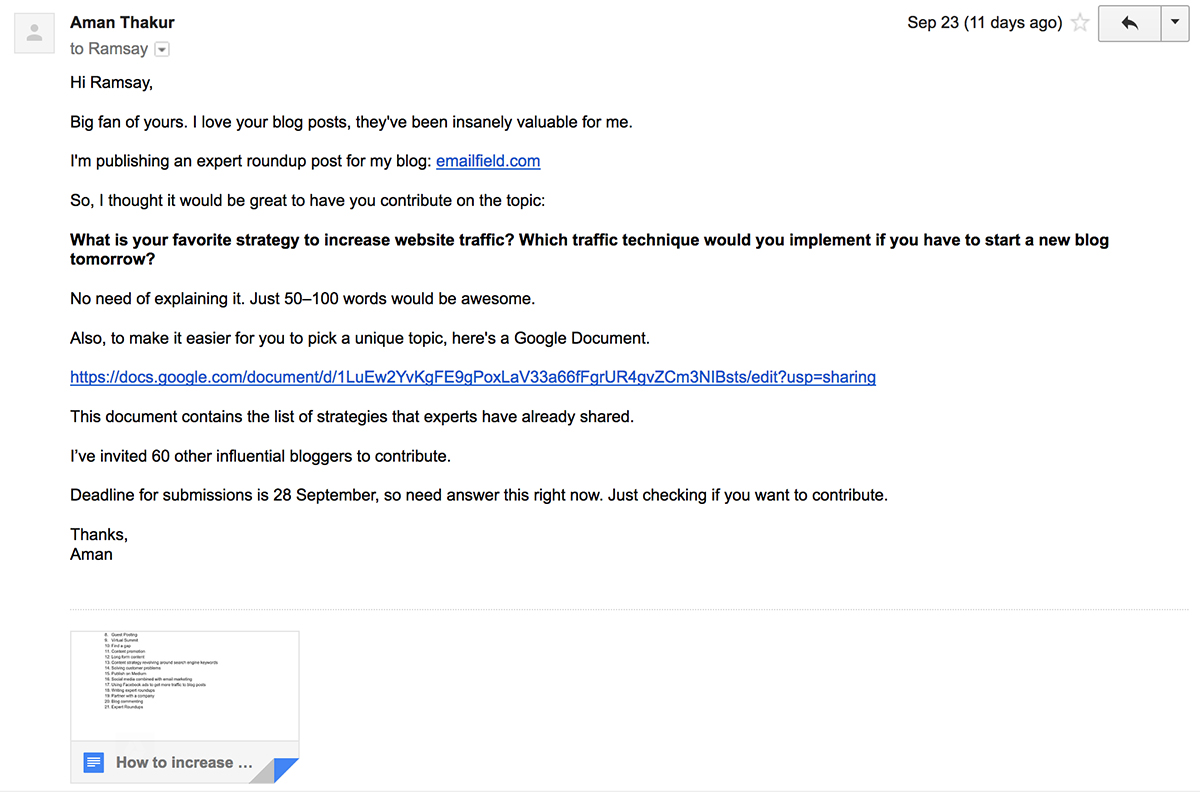1200x792 pixels.
Task: Reply using the arrow button
Action: click(1129, 23)
